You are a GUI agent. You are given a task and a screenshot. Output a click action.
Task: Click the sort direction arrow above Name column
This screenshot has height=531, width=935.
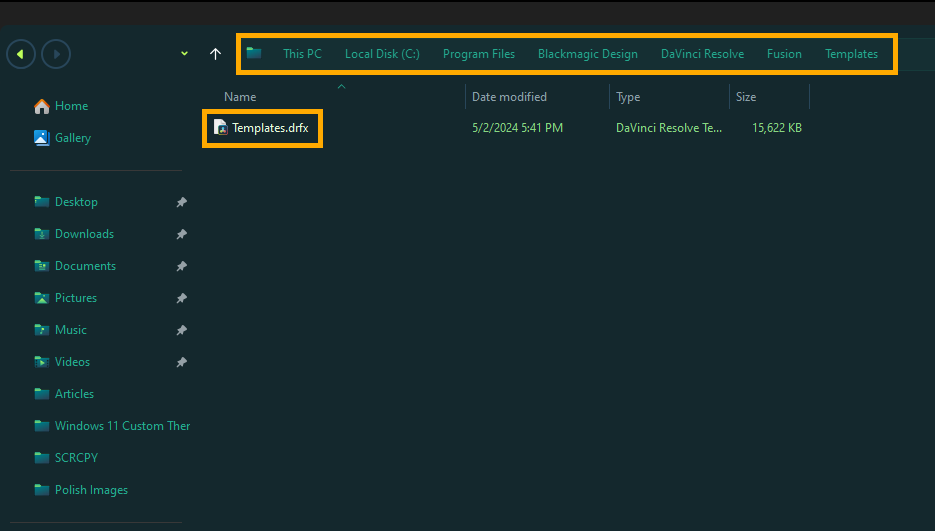click(x=342, y=87)
